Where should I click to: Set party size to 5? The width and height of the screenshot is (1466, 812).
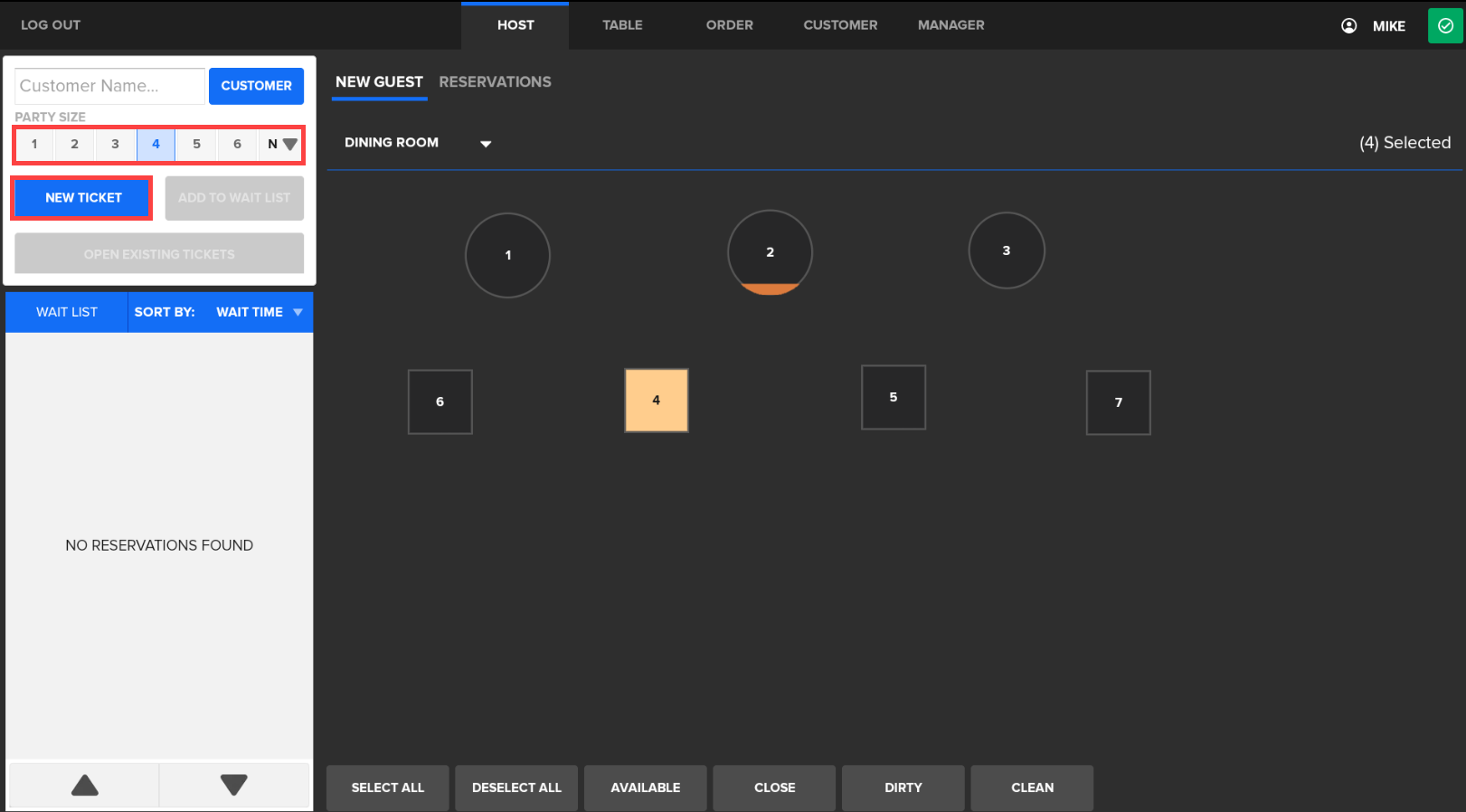(196, 144)
